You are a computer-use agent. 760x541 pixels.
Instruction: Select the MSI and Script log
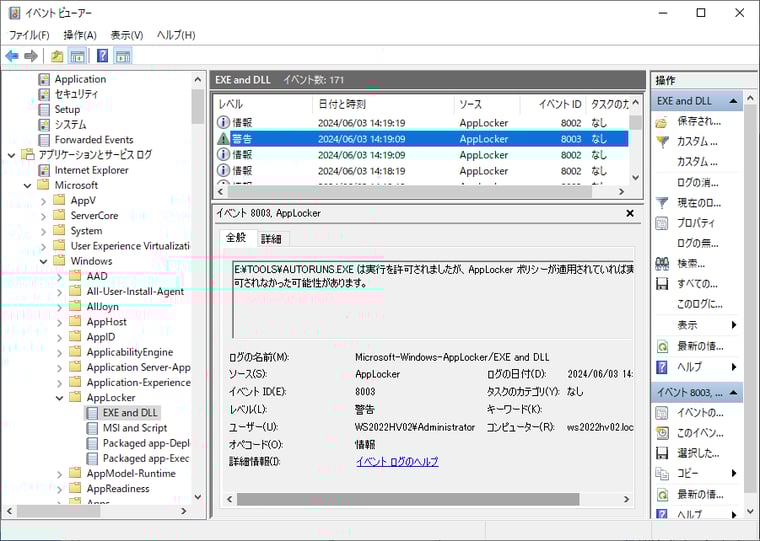coord(135,428)
